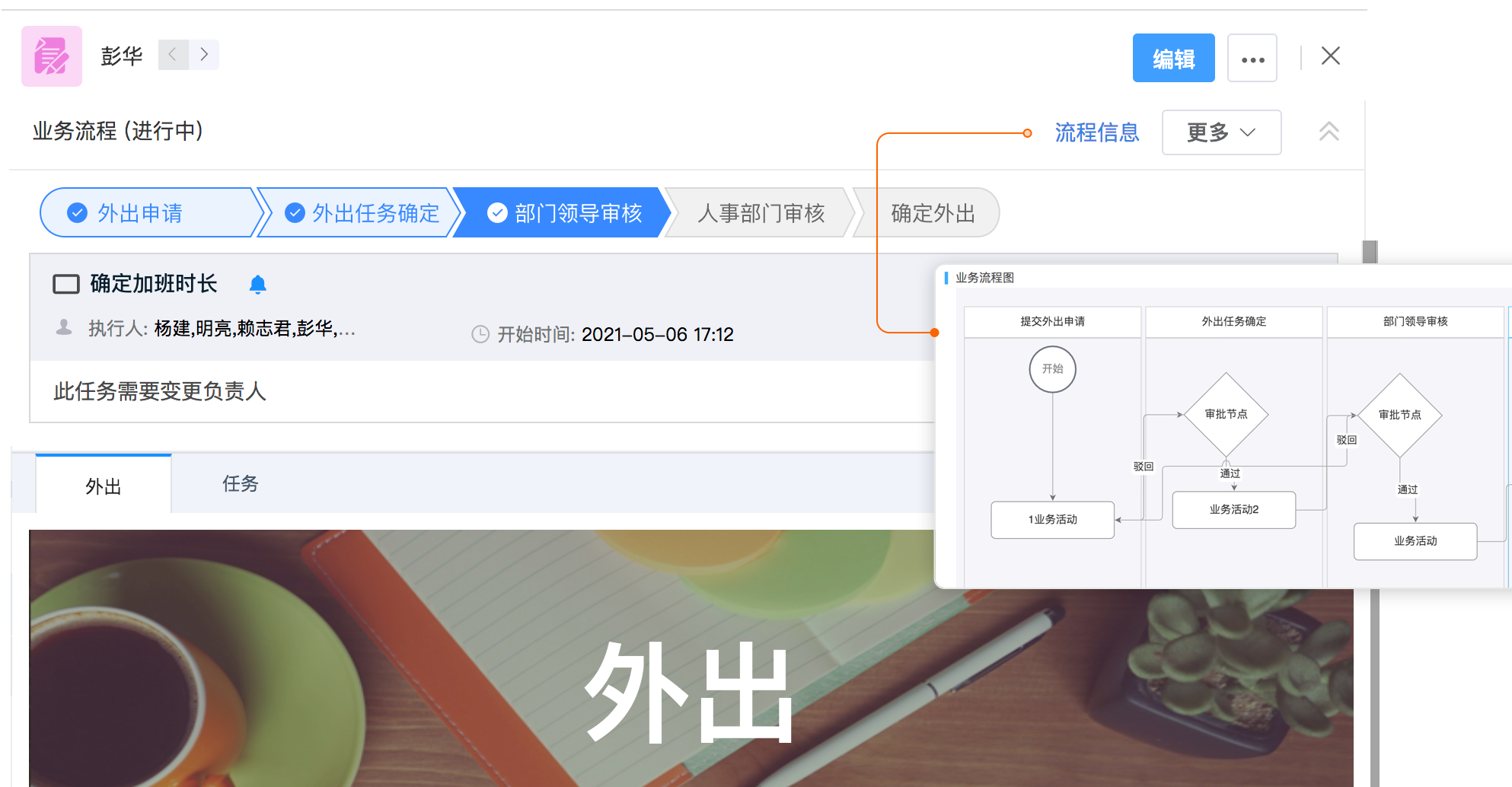Click the 部门领导审核 flowchart column header
This screenshot has width=1512, height=787.
pos(1415,322)
